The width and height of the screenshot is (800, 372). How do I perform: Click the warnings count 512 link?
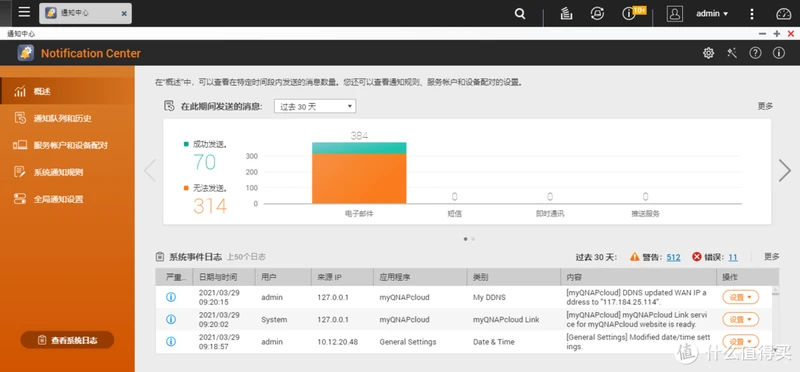pos(673,257)
